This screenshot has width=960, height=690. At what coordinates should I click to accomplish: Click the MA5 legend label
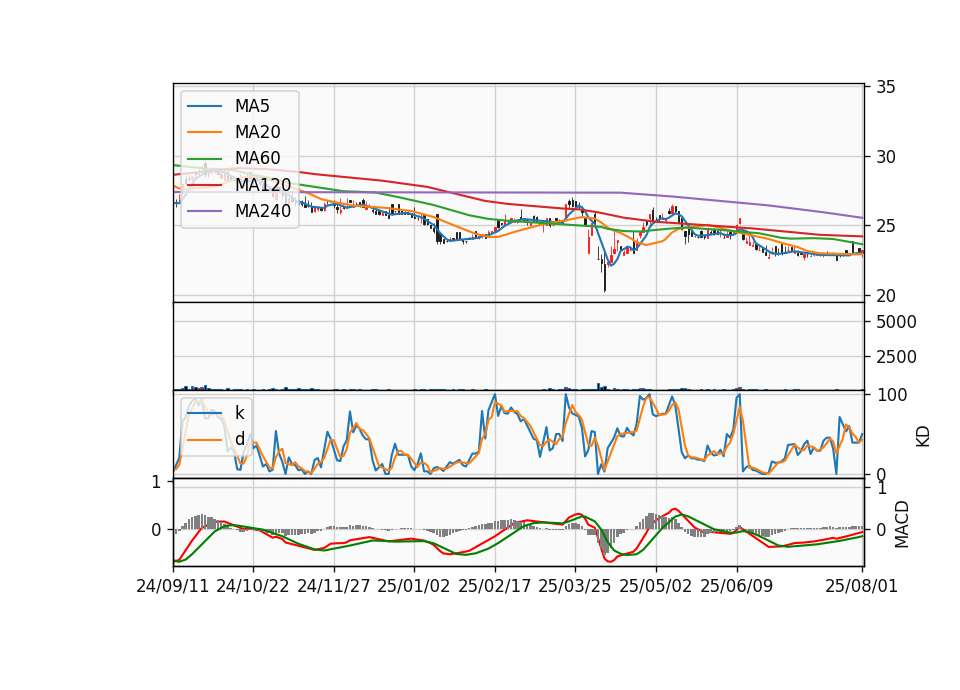(252, 106)
